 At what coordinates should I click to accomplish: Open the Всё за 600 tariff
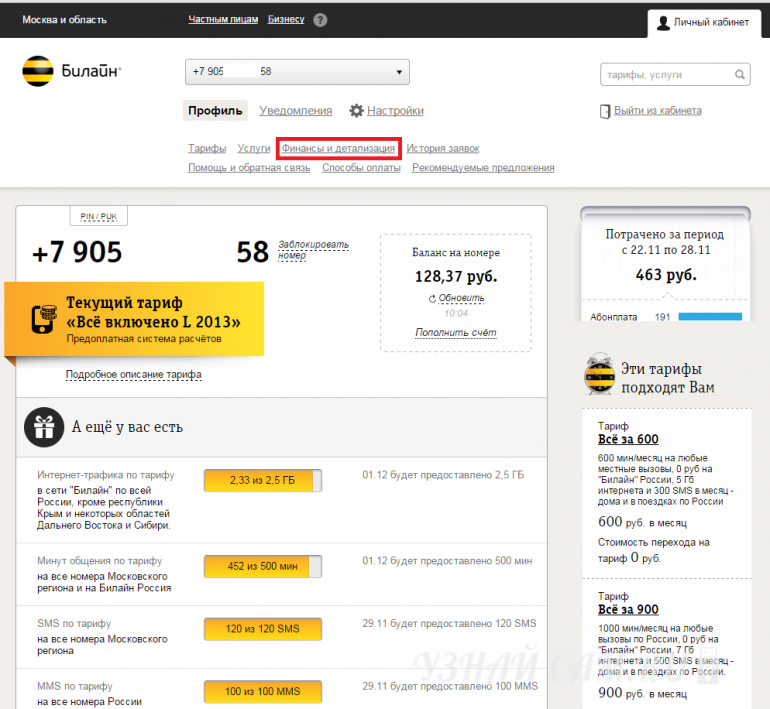point(628,439)
